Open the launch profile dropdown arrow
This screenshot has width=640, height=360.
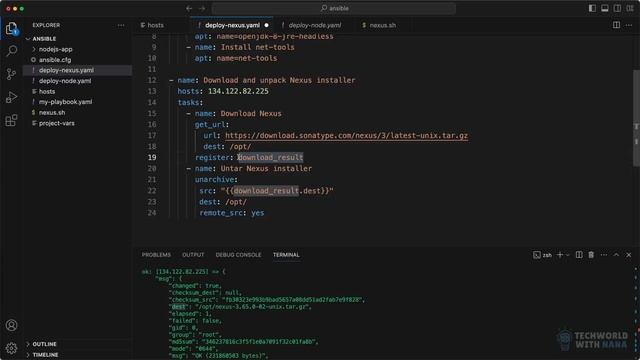[568, 255]
